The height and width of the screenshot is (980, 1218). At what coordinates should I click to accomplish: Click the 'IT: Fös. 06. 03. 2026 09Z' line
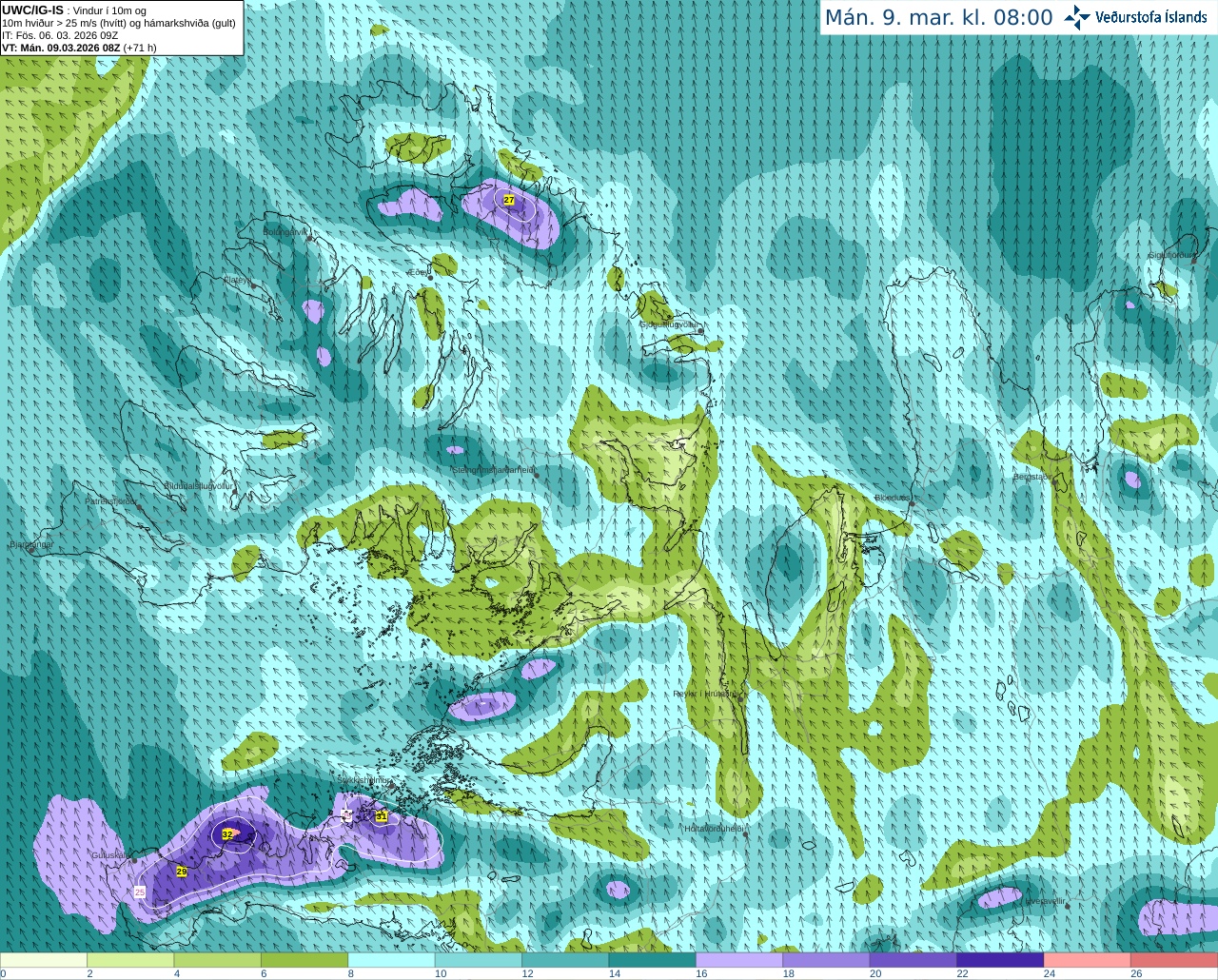pos(60,35)
